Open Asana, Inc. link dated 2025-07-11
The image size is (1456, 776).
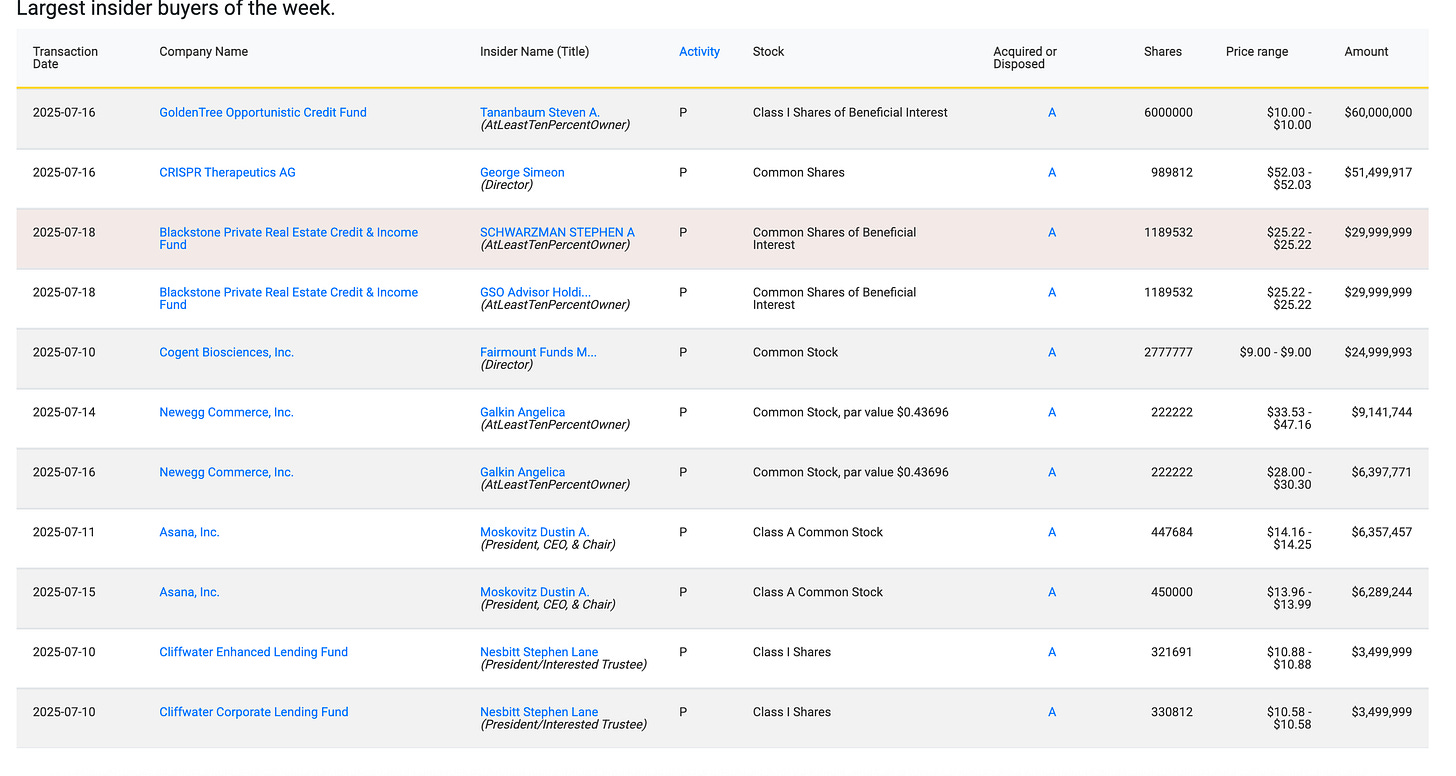(x=189, y=533)
